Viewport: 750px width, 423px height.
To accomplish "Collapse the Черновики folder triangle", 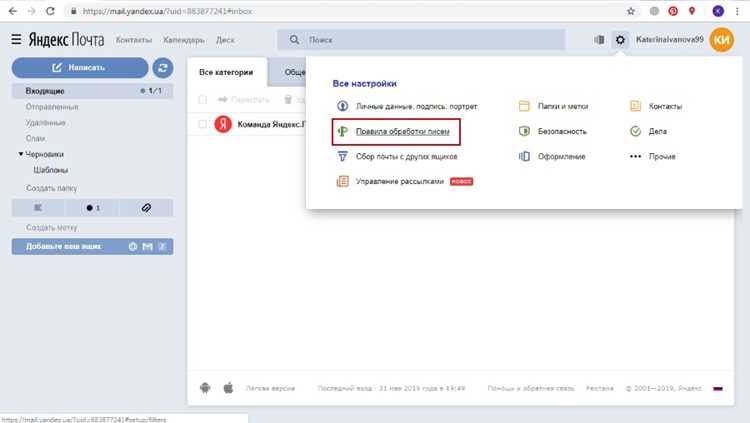I will click(21, 154).
